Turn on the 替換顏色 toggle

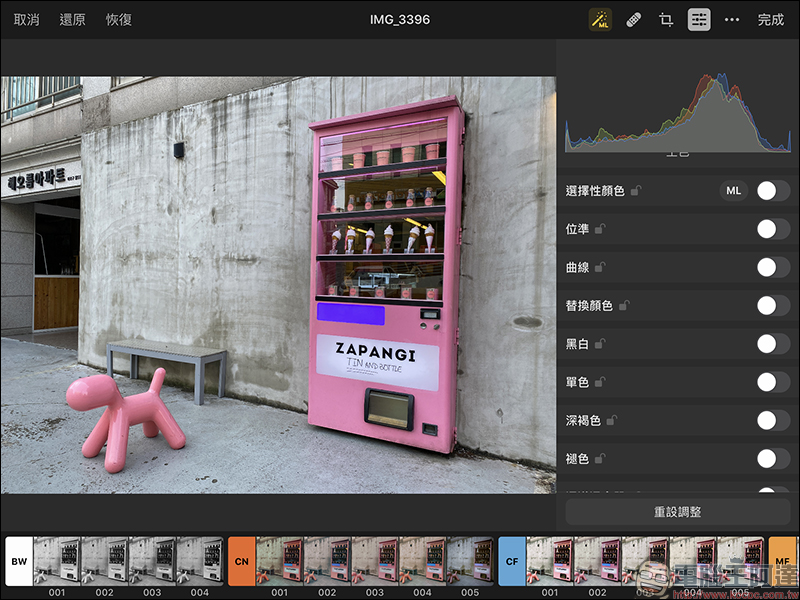pyautogui.click(x=773, y=306)
